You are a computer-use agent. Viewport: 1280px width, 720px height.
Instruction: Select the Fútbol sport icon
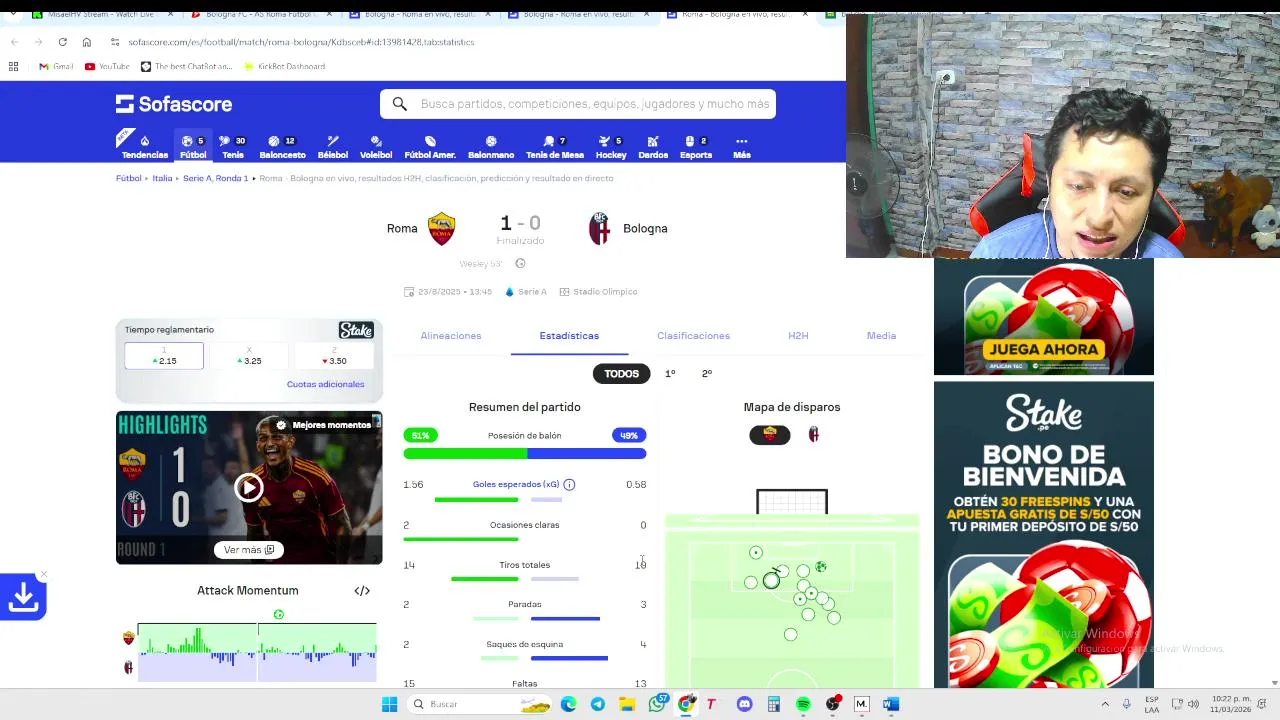click(x=193, y=147)
